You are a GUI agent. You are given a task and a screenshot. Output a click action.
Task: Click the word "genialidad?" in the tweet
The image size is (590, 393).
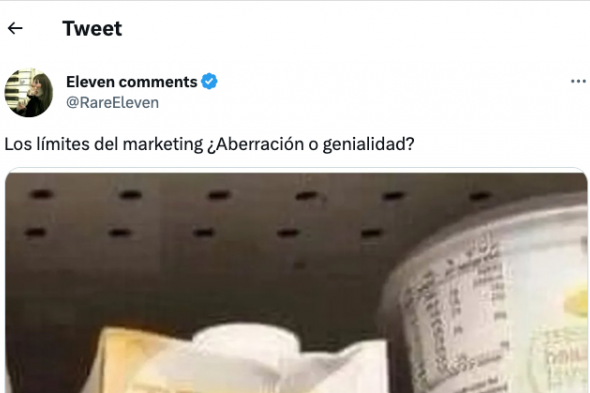pos(368,144)
